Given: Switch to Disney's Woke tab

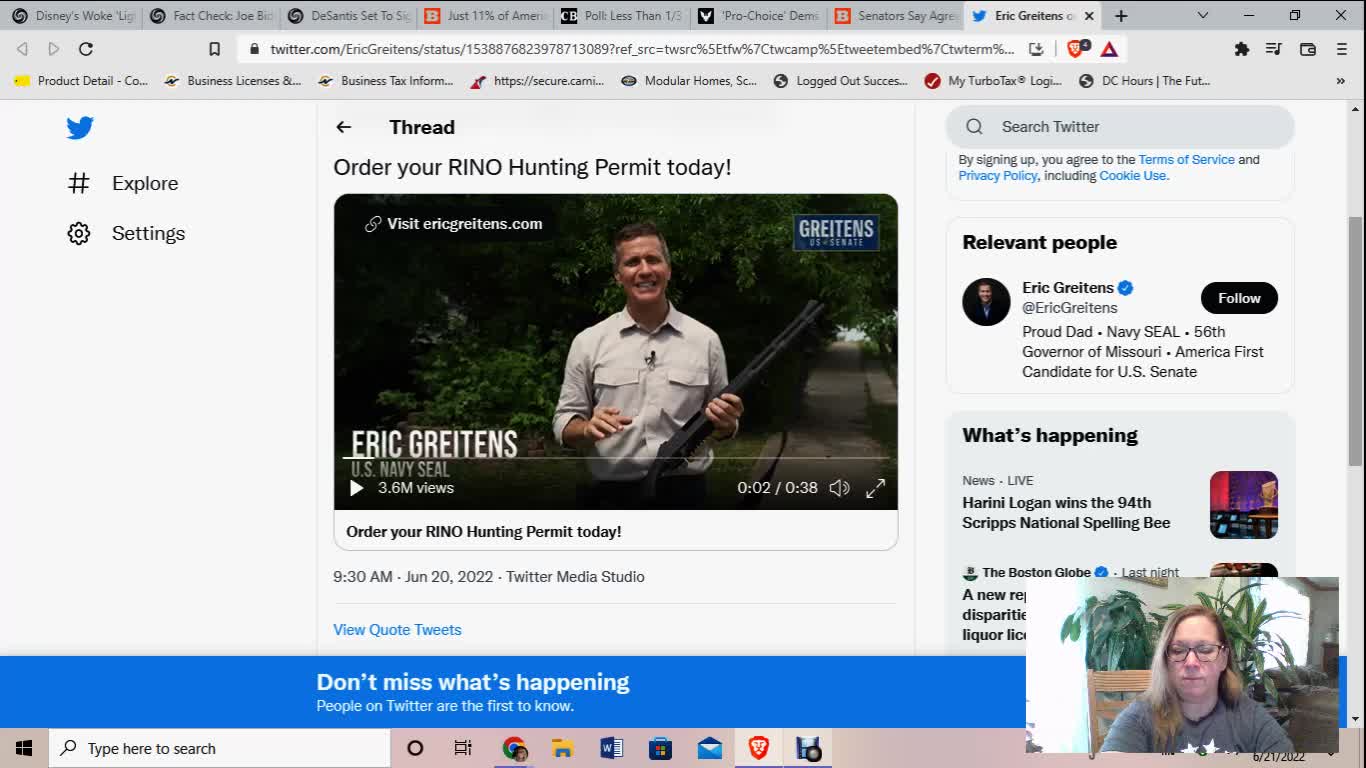Looking at the screenshot, I should coord(74,16).
